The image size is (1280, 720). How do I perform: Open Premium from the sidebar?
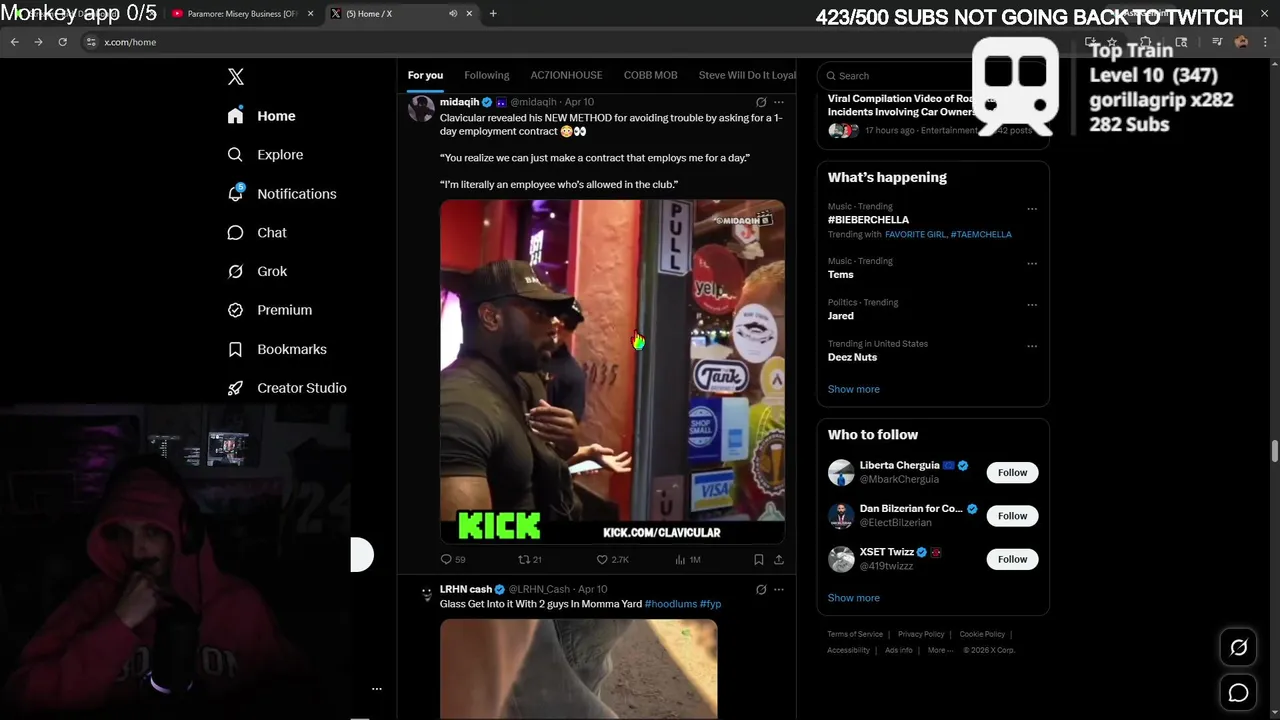point(269,310)
